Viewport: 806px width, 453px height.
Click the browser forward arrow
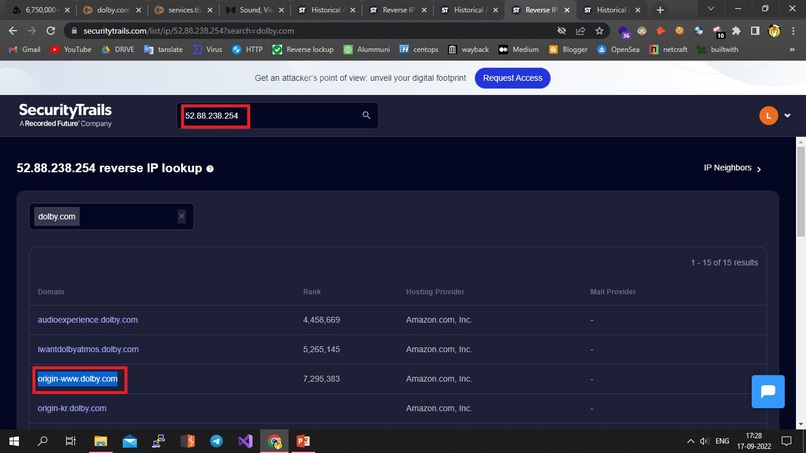point(32,31)
